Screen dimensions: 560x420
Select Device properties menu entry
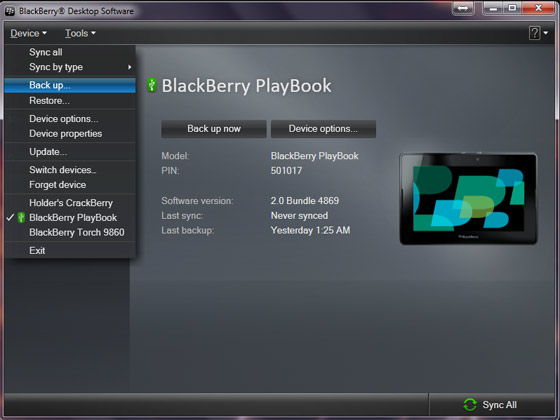(70, 134)
